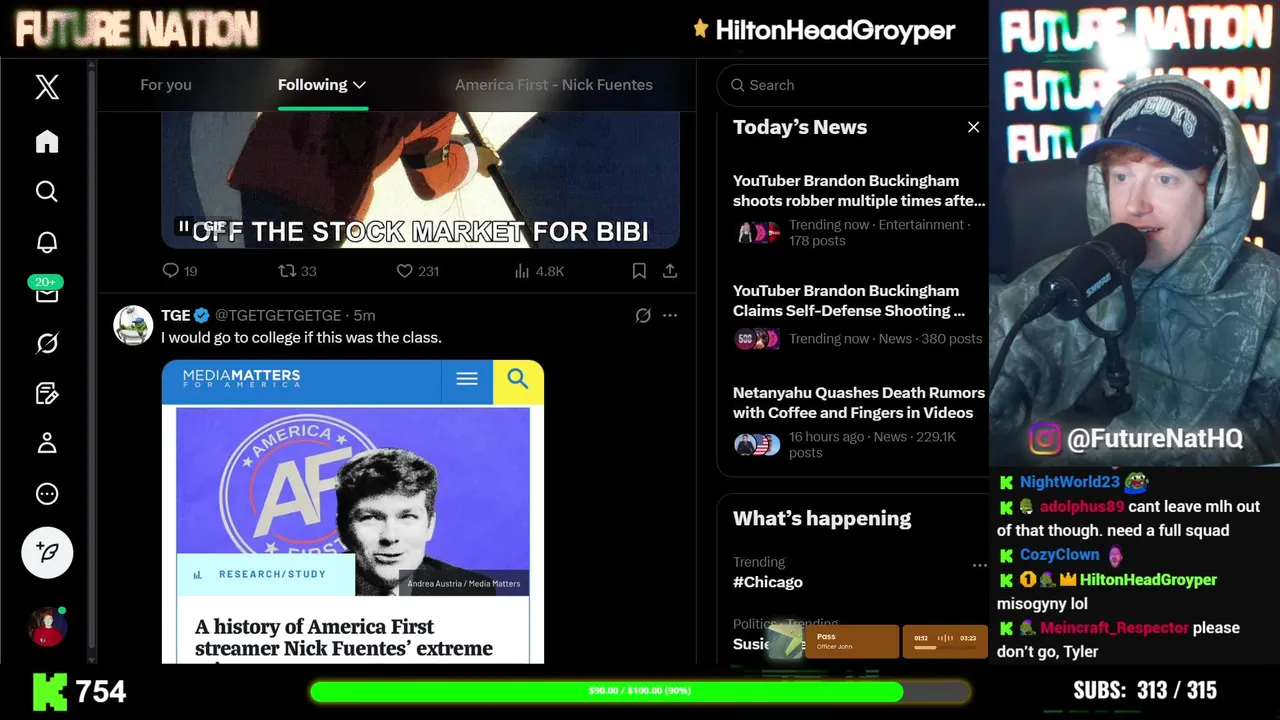Image resolution: width=1280 pixels, height=720 pixels.
Task: Click the webcam feed of streamer
Action: click(1134, 232)
